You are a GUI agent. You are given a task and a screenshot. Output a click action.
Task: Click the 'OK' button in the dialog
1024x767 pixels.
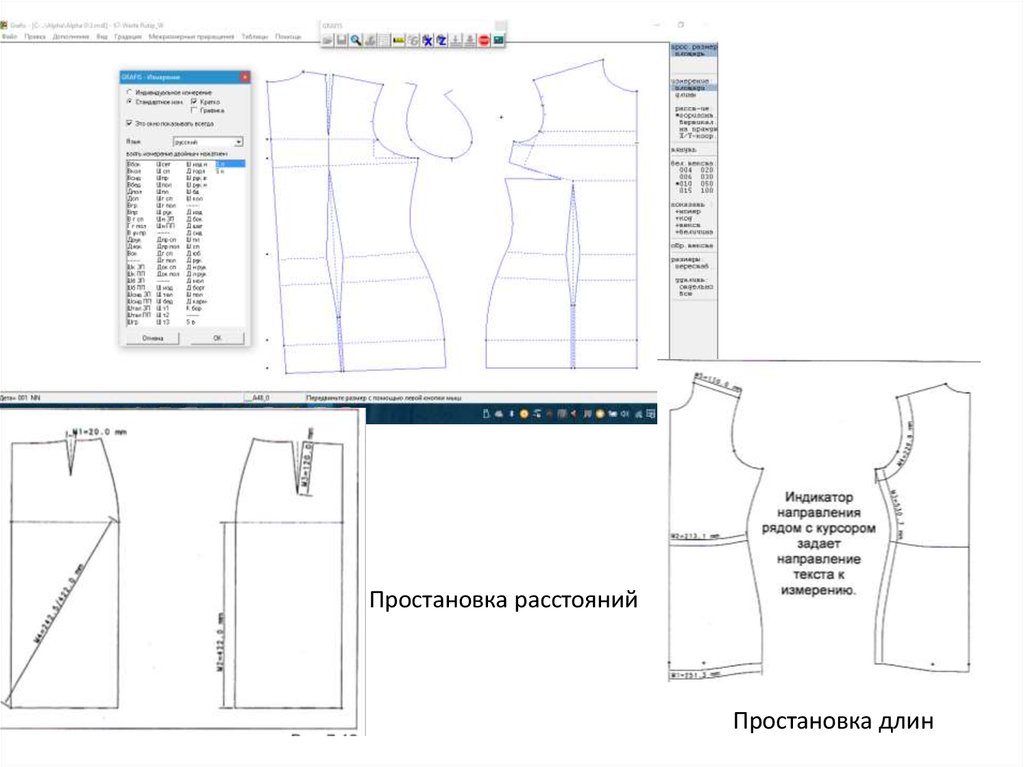217,338
